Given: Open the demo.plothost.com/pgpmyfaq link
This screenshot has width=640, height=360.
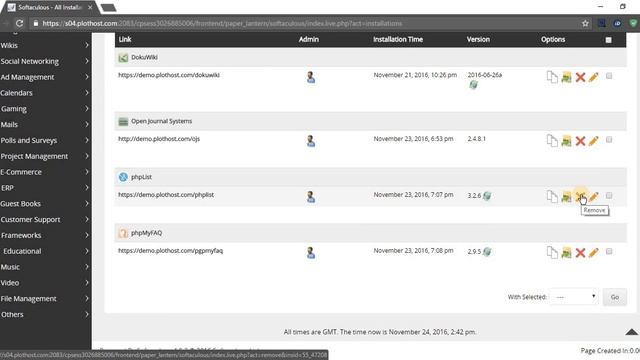Looking at the screenshot, I should [170, 251].
